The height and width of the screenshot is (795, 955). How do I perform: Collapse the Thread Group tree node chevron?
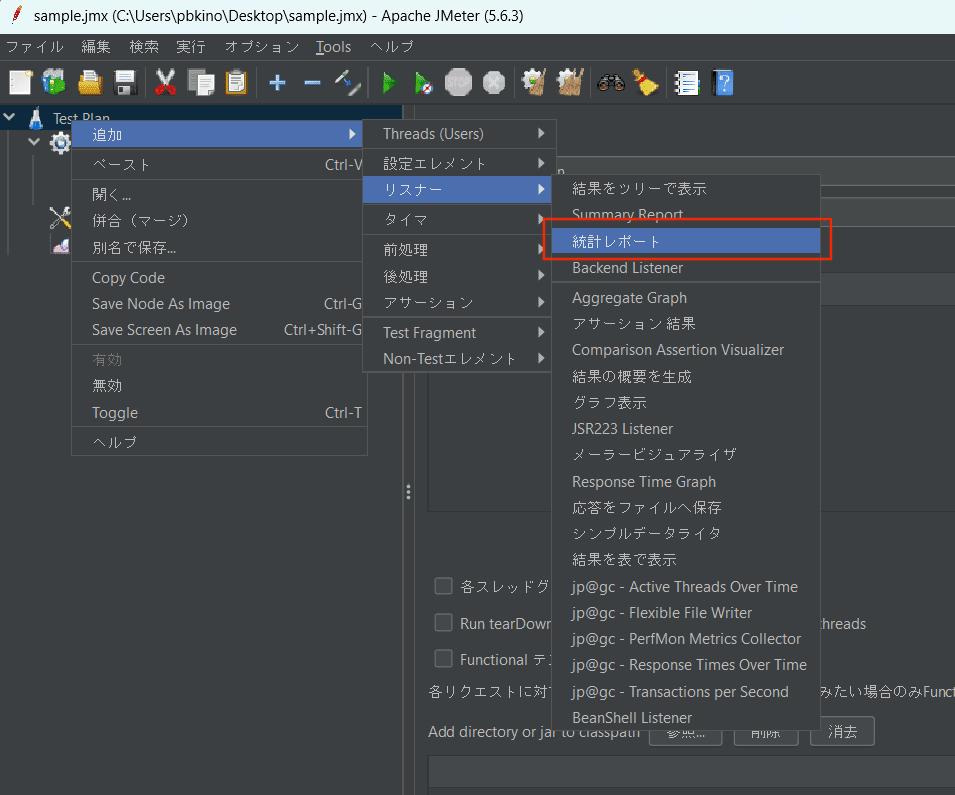34,141
